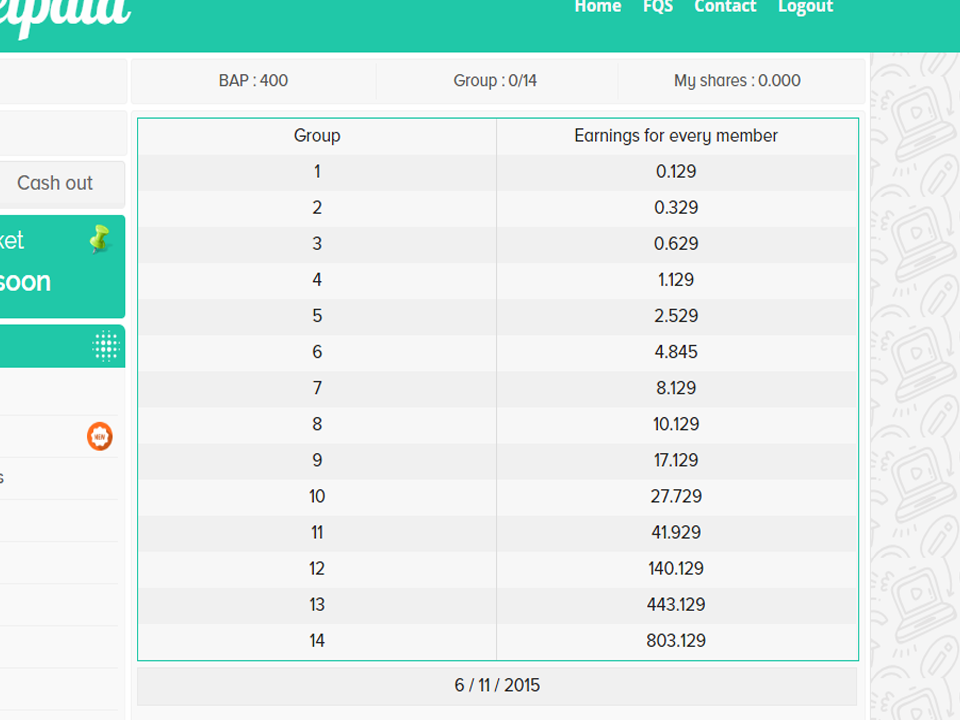Select the group 6 earnings value 4.845
The image size is (960, 720).
[x=676, y=352]
